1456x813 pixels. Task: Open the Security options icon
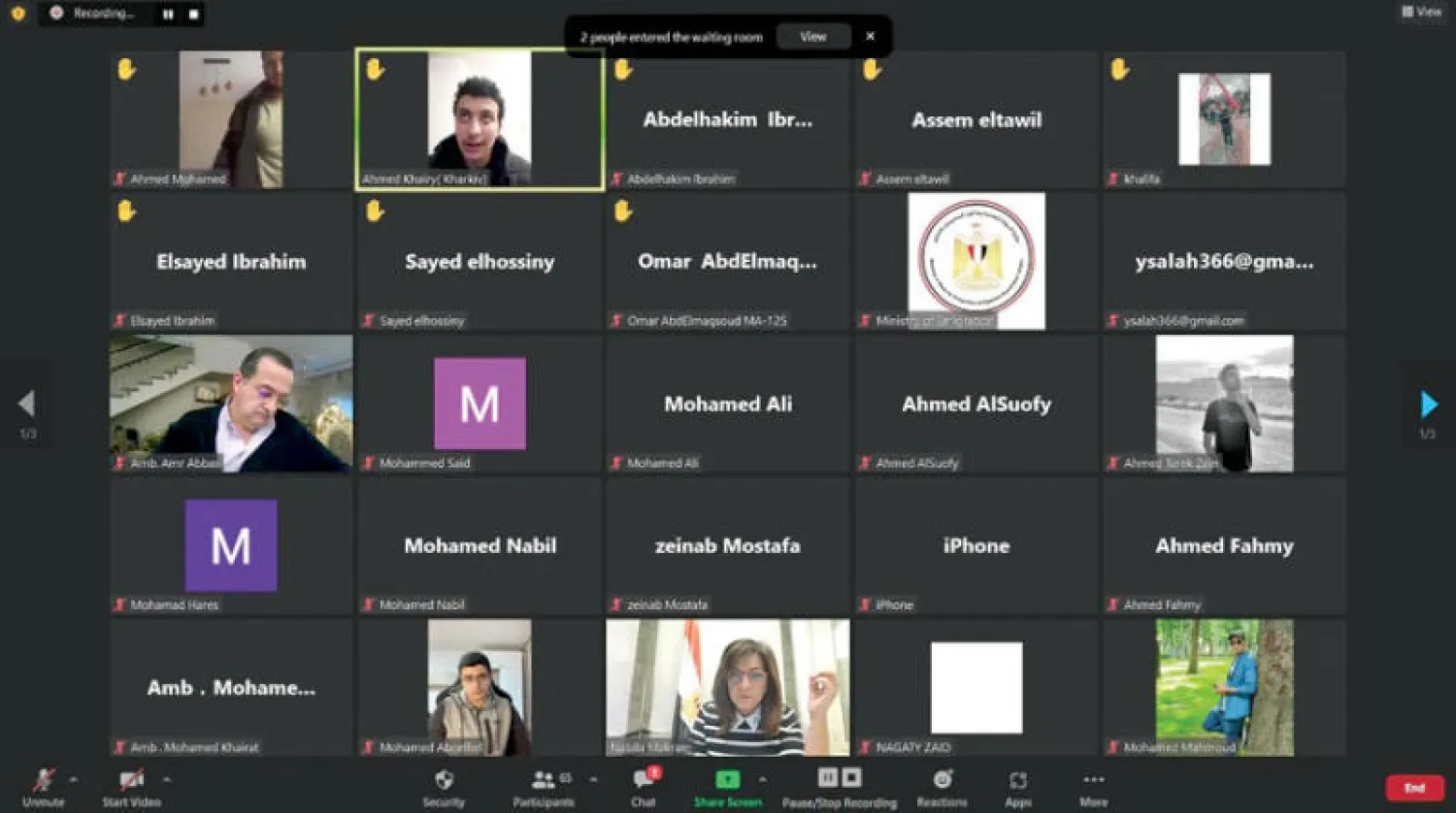pos(444,778)
